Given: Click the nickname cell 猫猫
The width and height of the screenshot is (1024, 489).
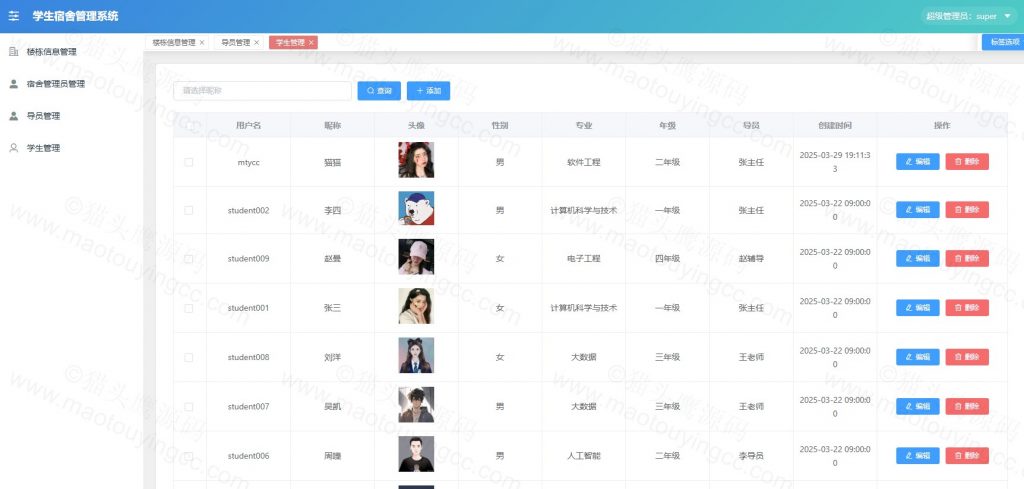Looking at the screenshot, I should (x=332, y=162).
